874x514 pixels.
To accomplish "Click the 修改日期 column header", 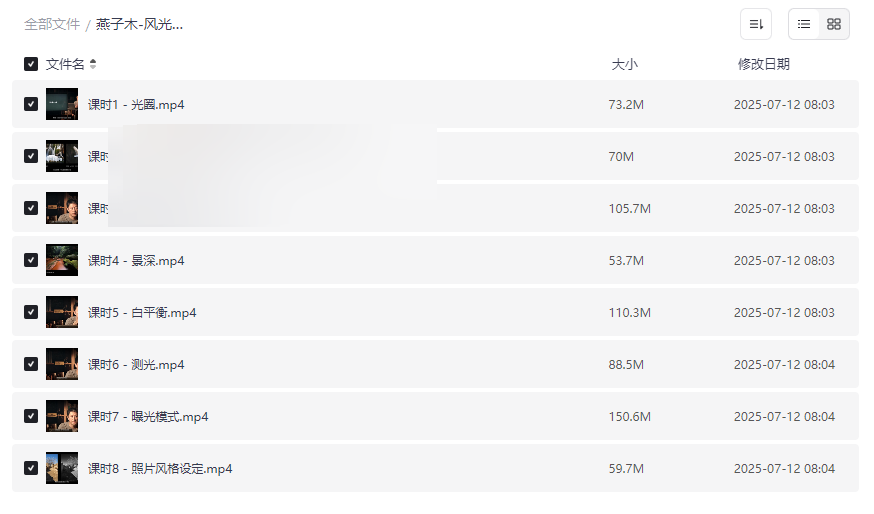I will 763,64.
